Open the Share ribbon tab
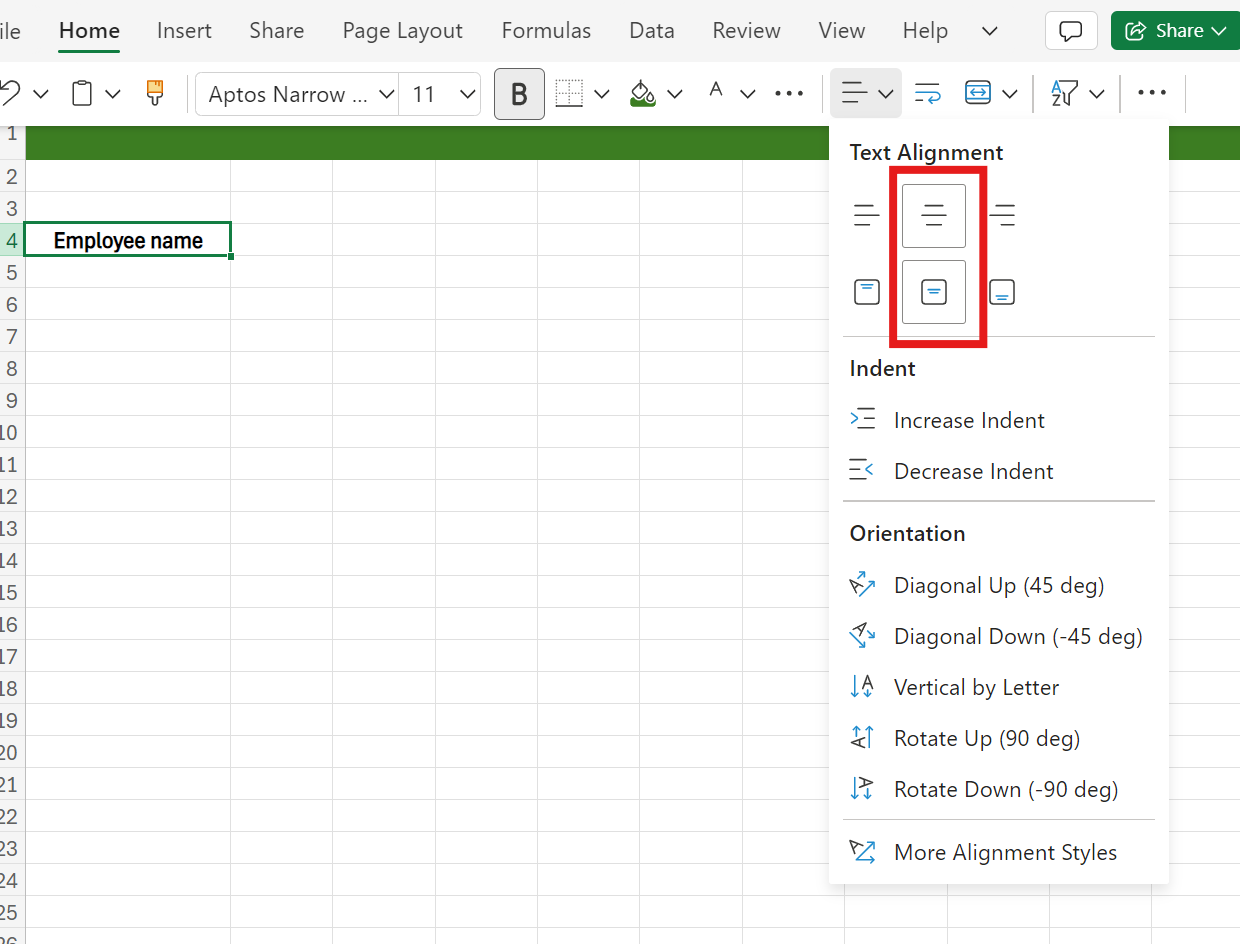This screenshot has height=944, width=1240. [277, 31]
